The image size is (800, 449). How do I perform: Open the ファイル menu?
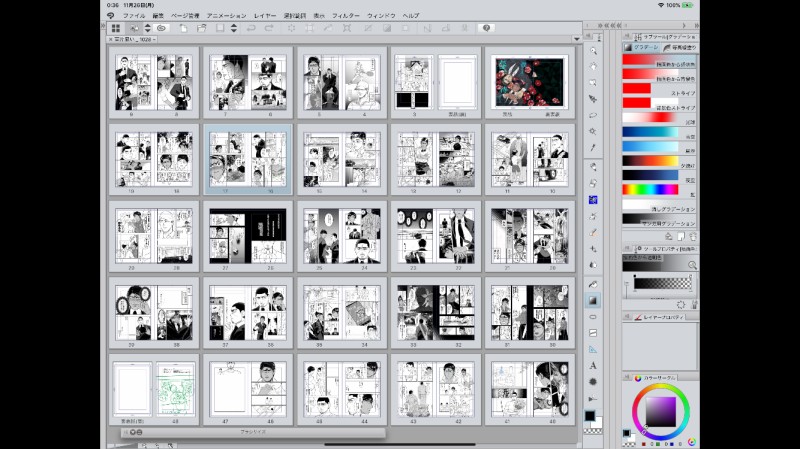[x=134, y=16]
